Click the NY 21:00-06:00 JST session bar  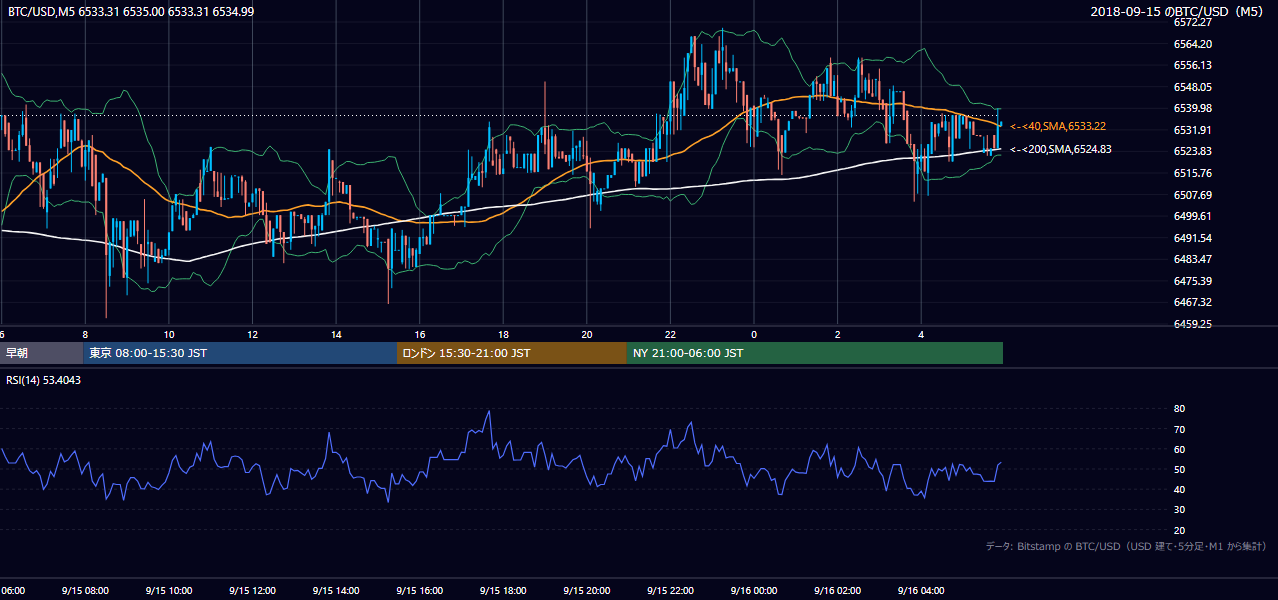coord(815,353)
